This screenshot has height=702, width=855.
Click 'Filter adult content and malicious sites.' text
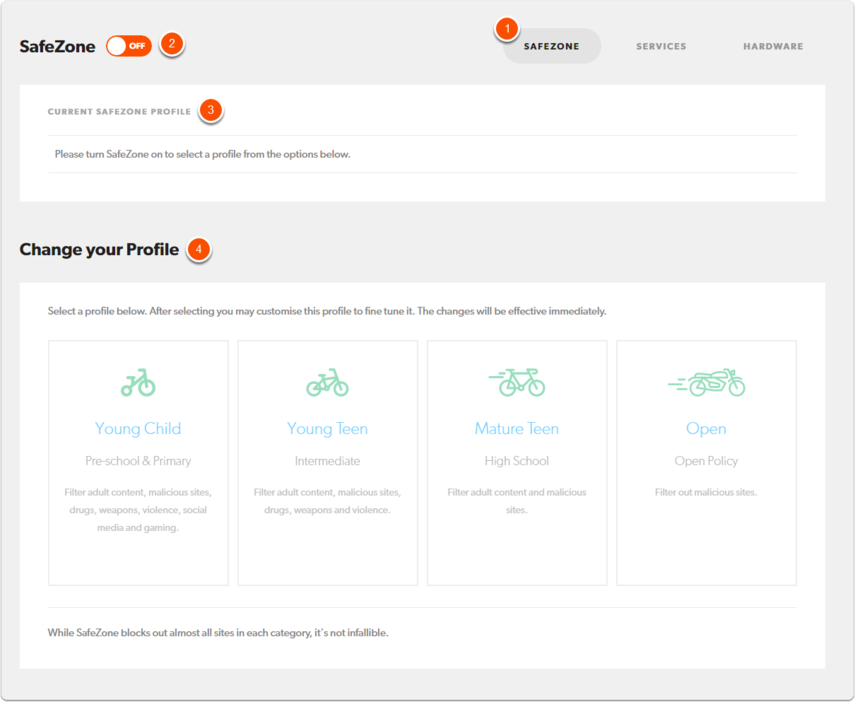516,501
